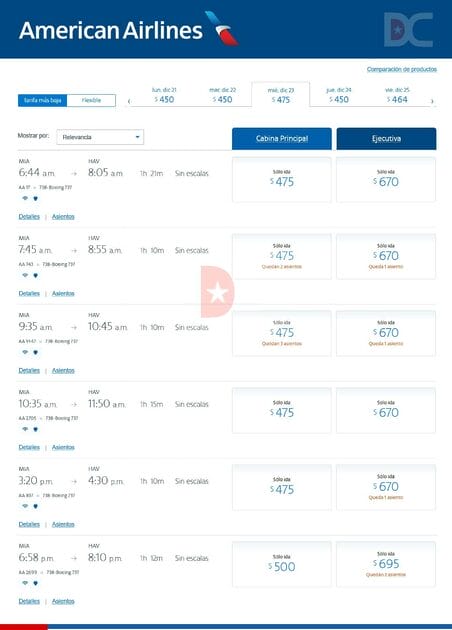This screenshot has width=452, height=630.
Task: Click the DC star watermark logo
Action: click(408, 30)
